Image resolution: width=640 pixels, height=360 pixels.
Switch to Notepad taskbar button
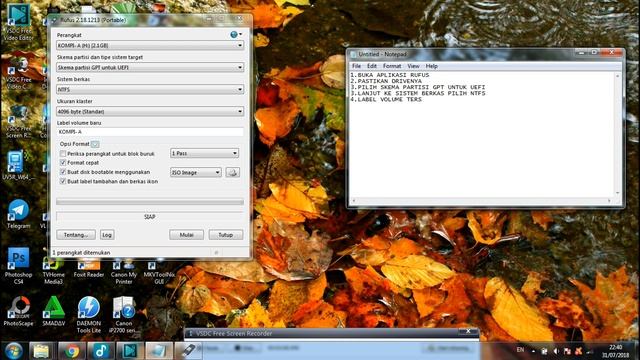point(159,351)
